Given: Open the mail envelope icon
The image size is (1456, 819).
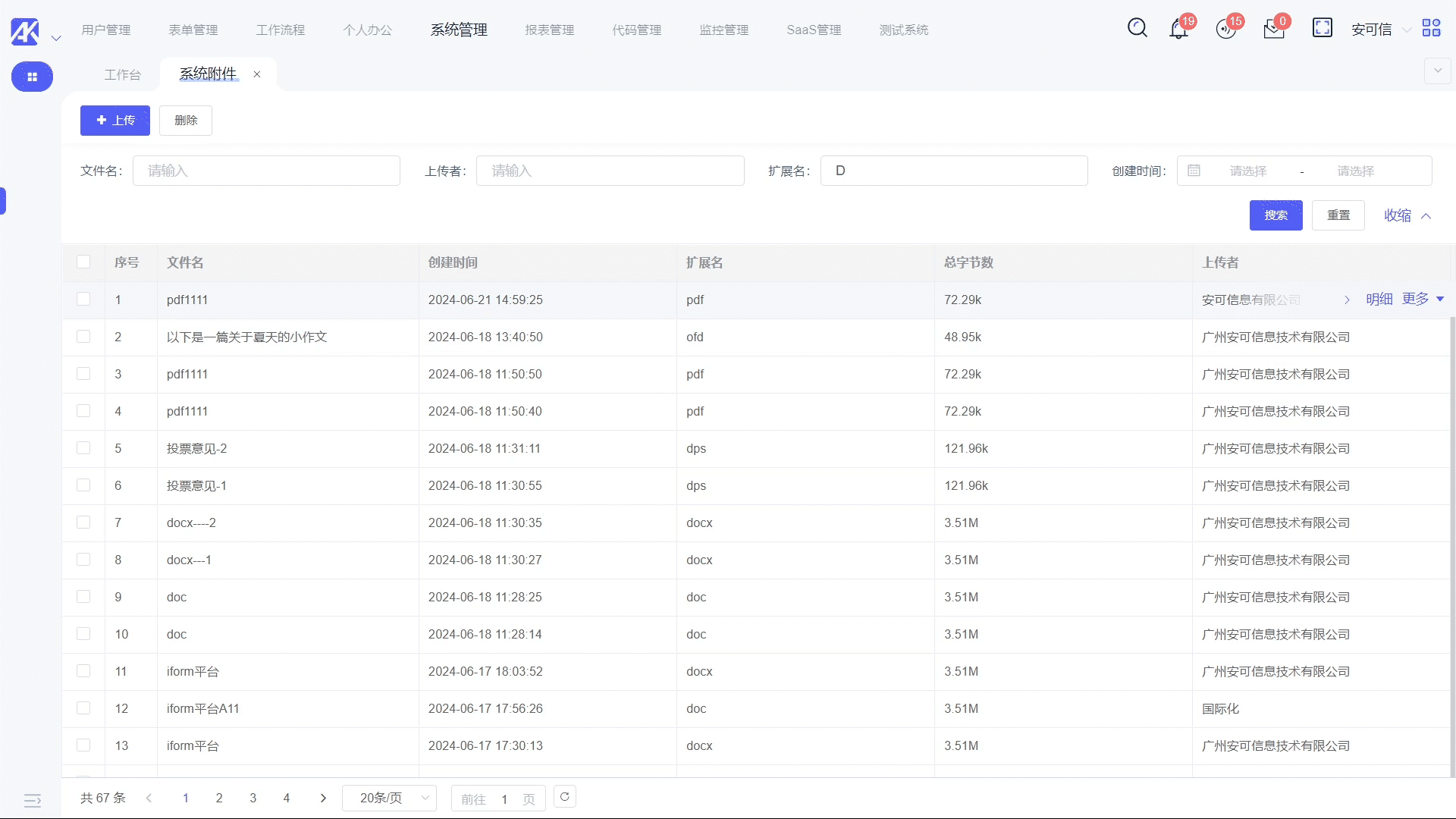Looking at the screenshot, I should tap(1274, 30).
